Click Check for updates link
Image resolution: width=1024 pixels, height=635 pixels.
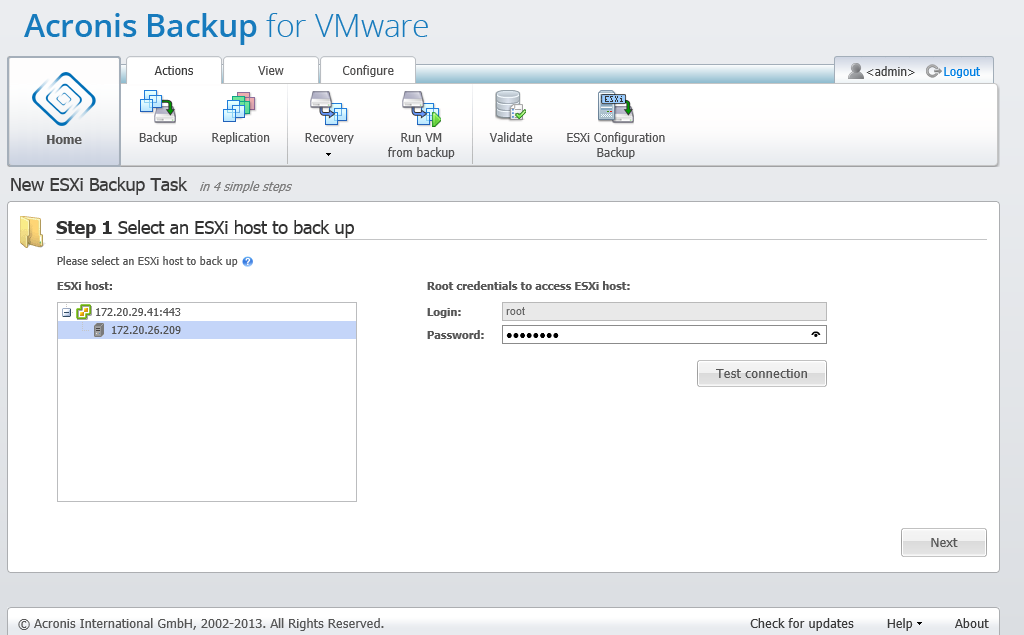coord(801,623)
